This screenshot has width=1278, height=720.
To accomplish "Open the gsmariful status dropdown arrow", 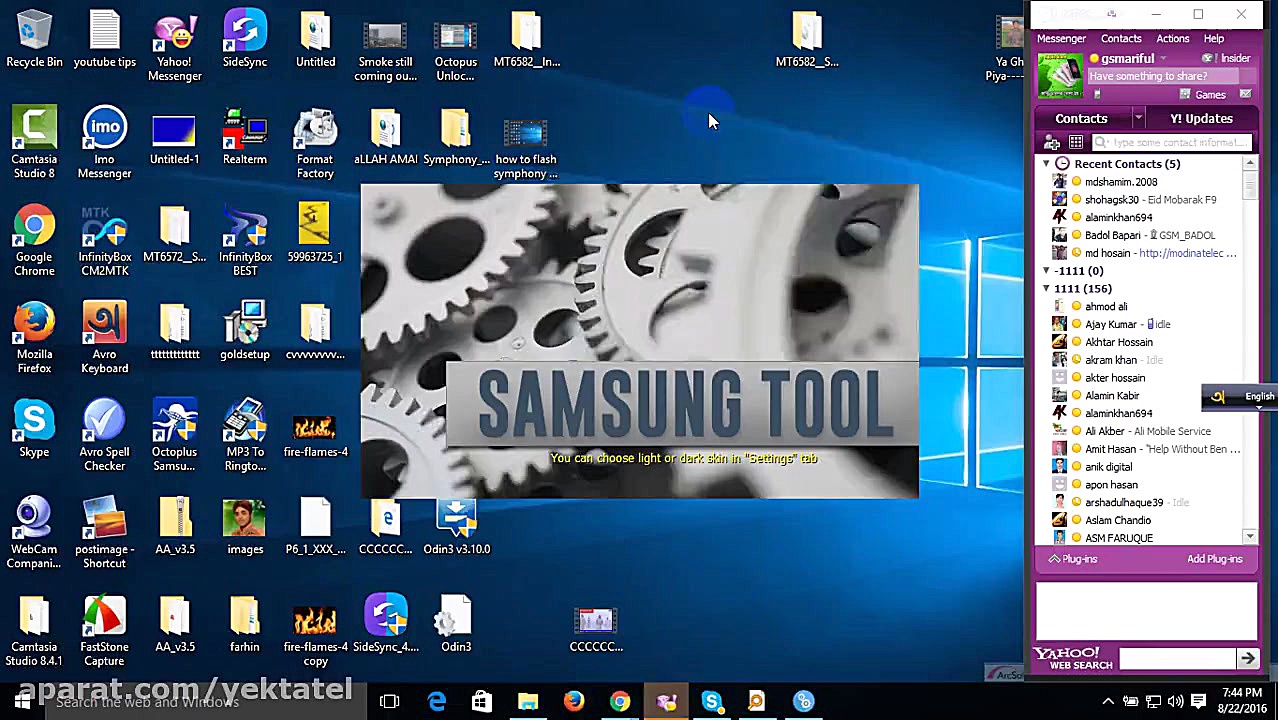I will click(x=1163, y=59).
